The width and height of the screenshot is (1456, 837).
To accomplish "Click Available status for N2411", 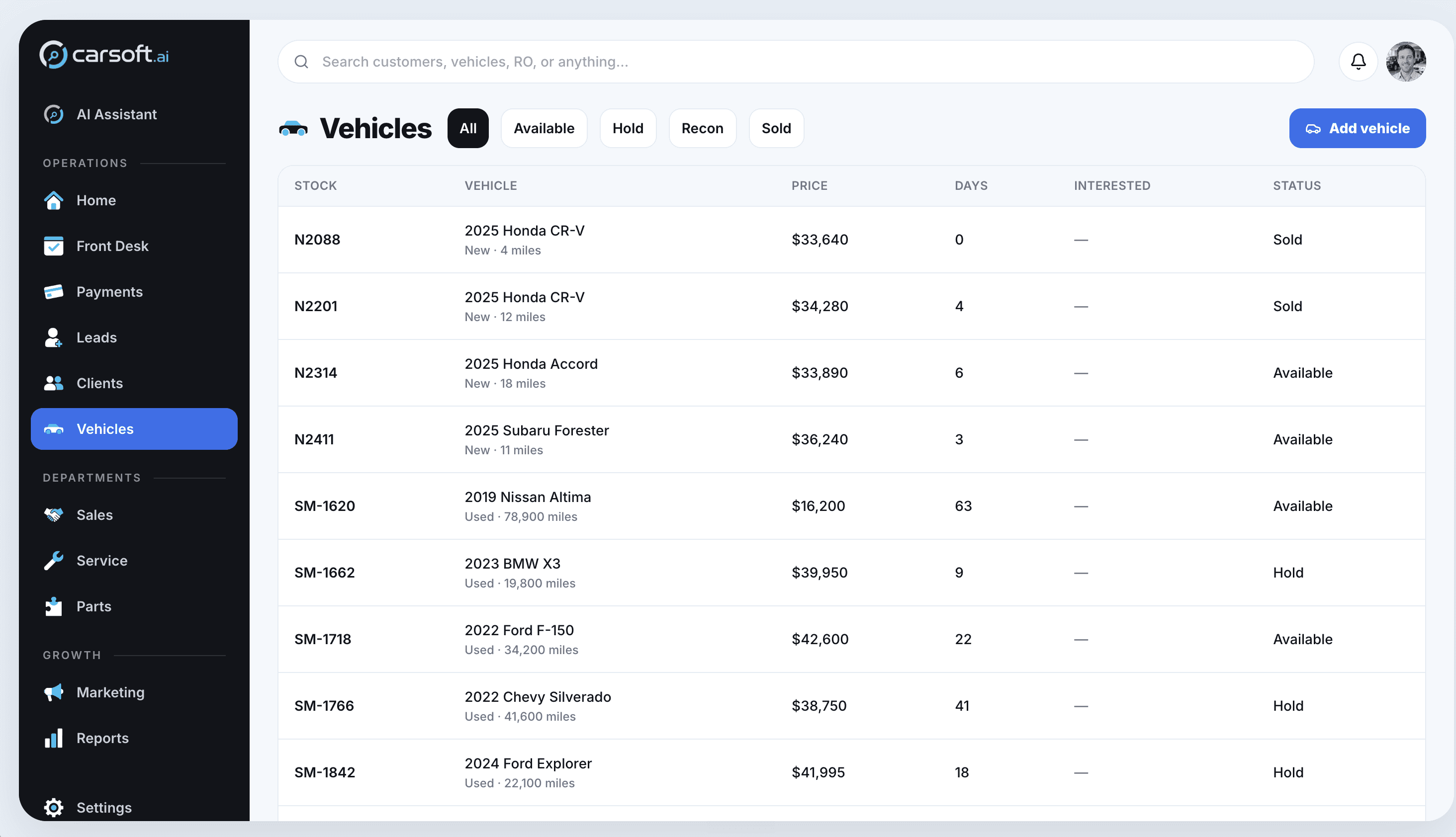I will click(x=1302, y=440).
